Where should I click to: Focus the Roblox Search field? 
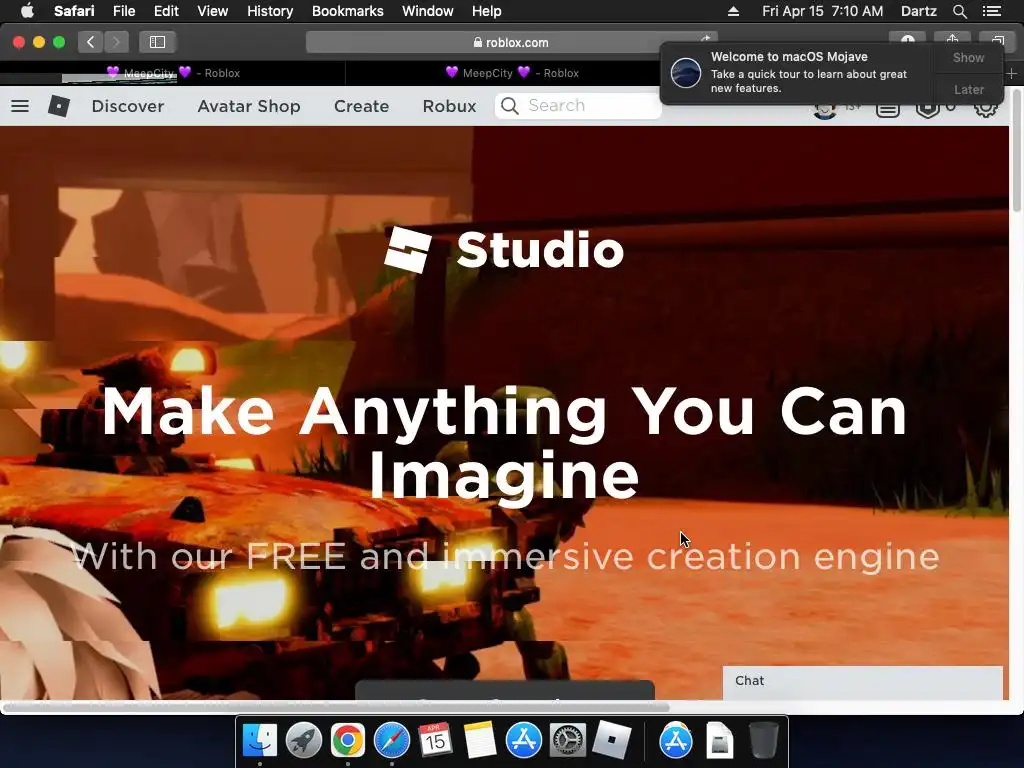[578, 106]
